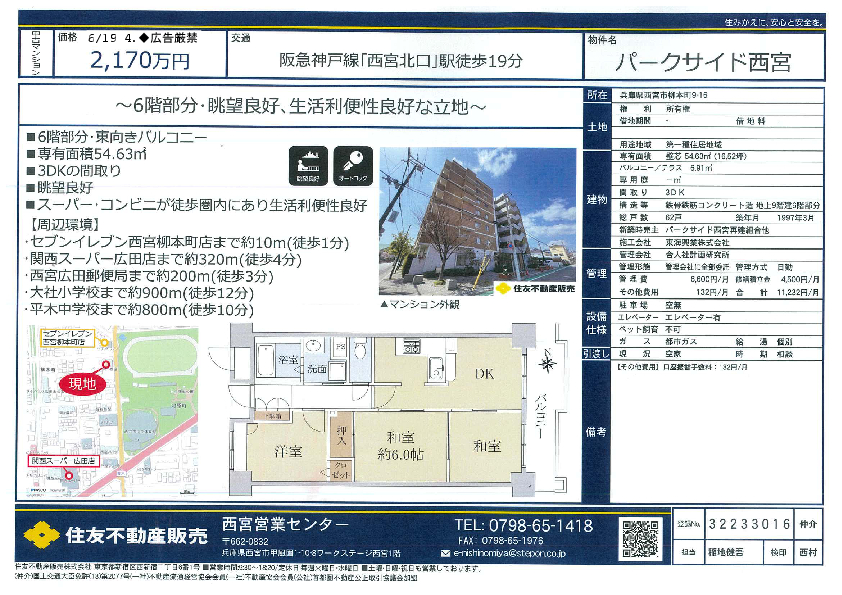This screenshot has height=595, width=842.
Task: Click the 住友不動産販売 logo in the footer
Action: click(115, 532)
